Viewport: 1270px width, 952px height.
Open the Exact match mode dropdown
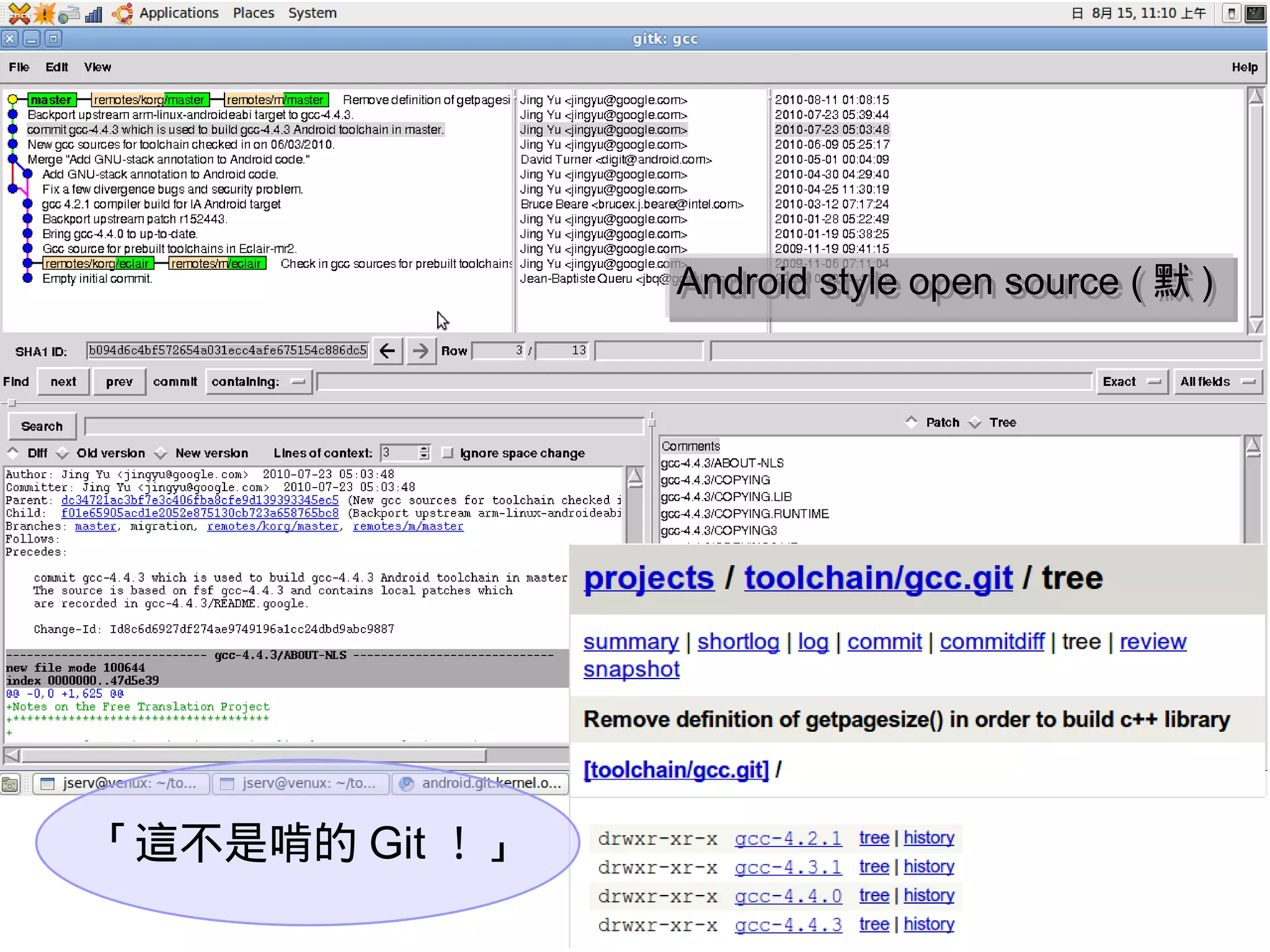click(1132, 381)
